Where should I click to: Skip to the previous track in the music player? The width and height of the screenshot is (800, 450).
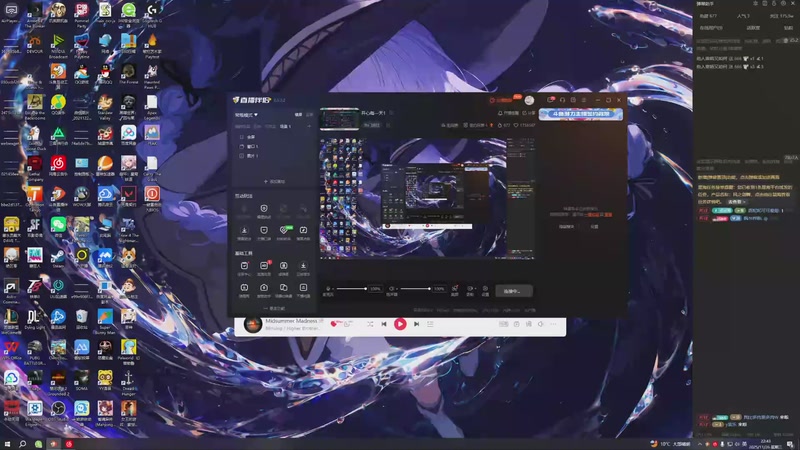384,324
